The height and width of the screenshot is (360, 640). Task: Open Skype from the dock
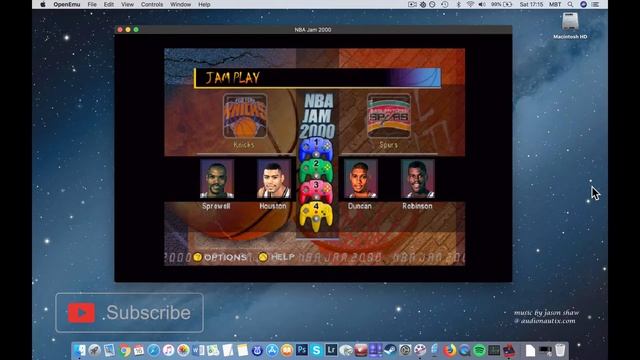tap(316, 350)
